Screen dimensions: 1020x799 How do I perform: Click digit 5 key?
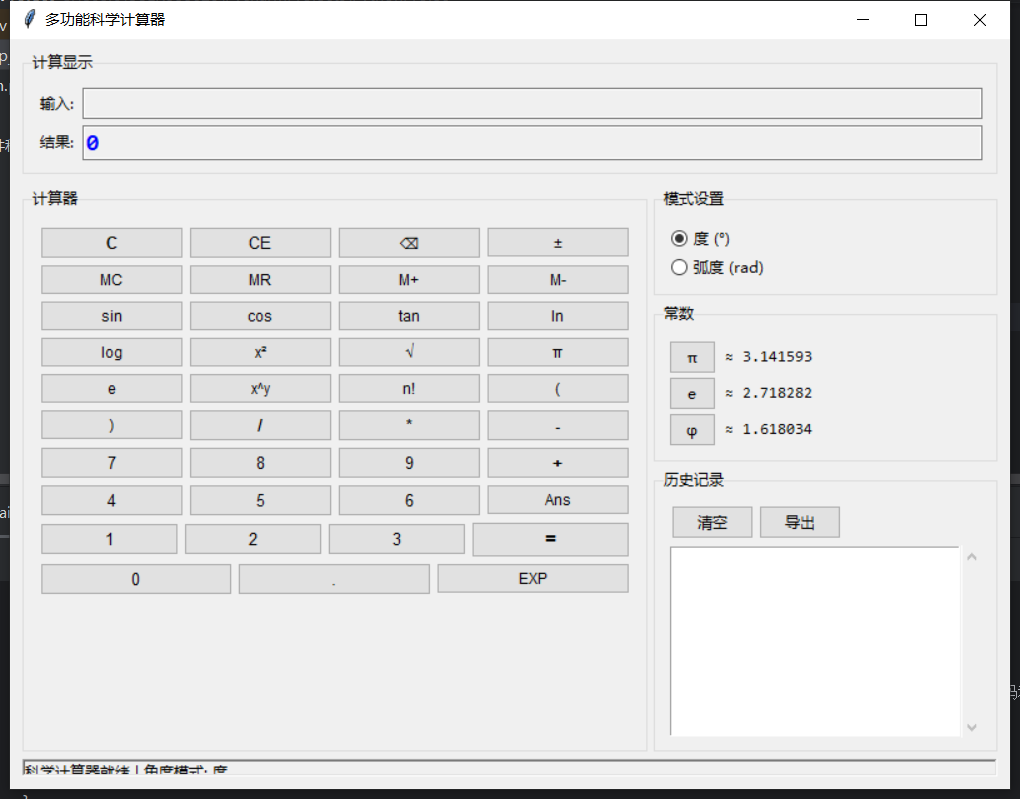click(x=260, y=500)
